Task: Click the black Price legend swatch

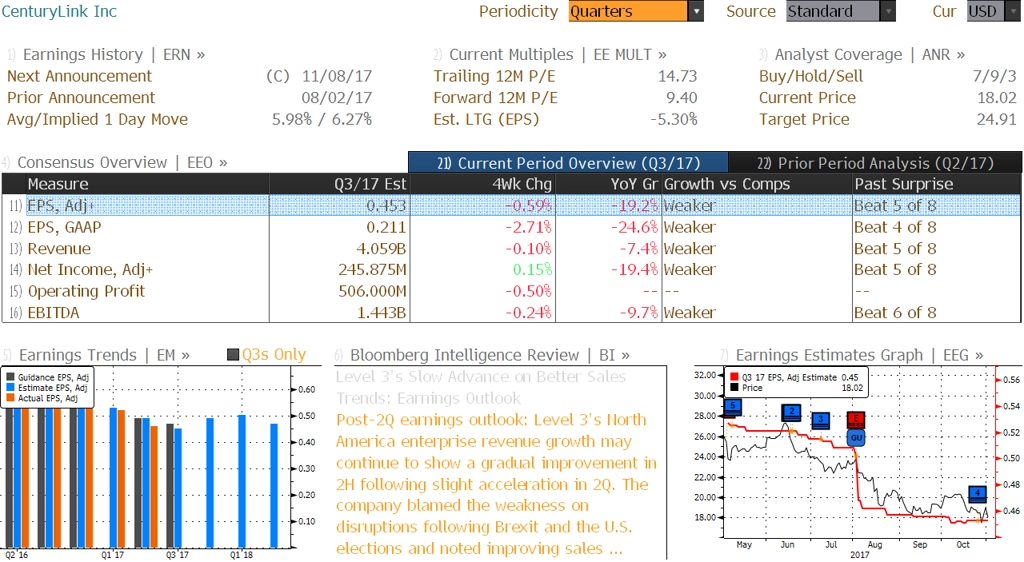Action: pyautogui.click(x=734, y=388)
